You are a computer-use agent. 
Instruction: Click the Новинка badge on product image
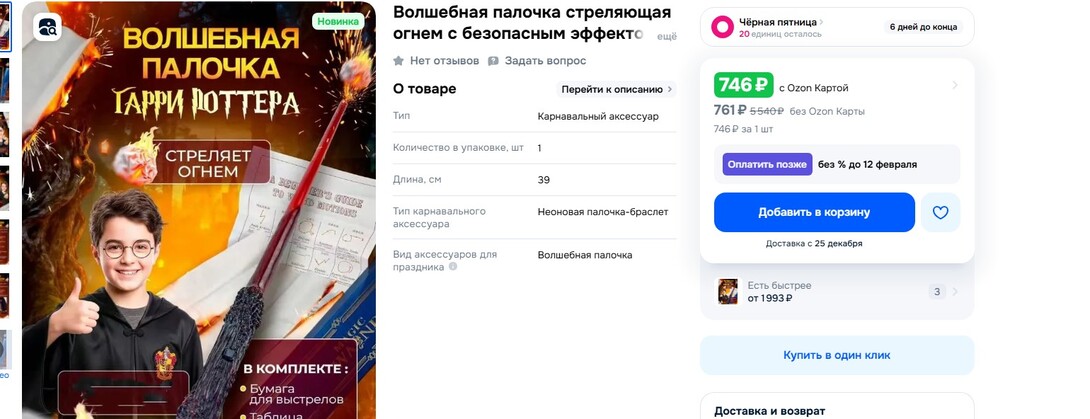coord(338,22)
